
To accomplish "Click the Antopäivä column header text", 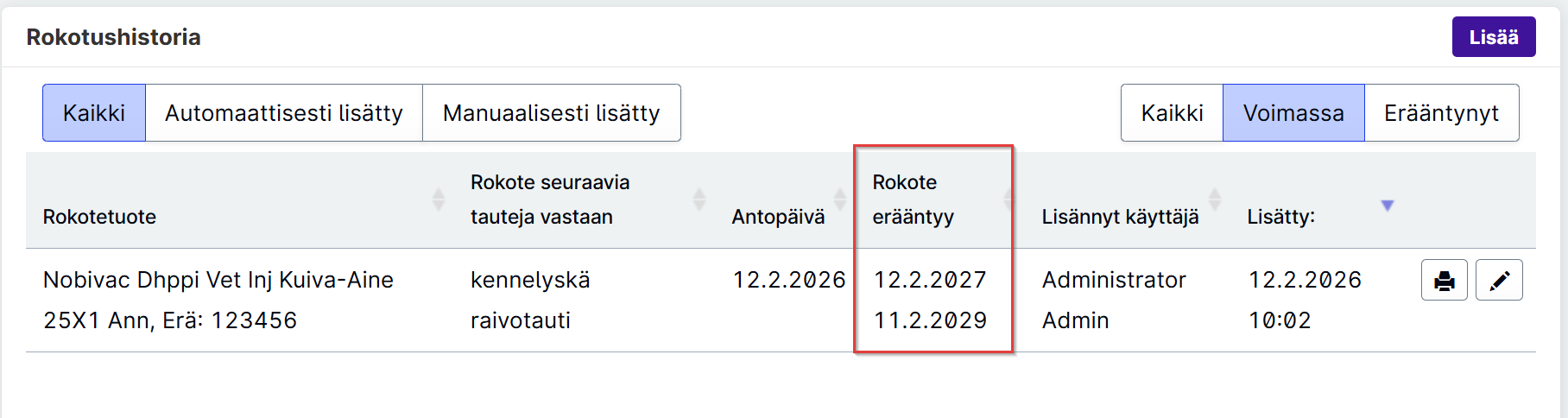I will tap(778, 217).
